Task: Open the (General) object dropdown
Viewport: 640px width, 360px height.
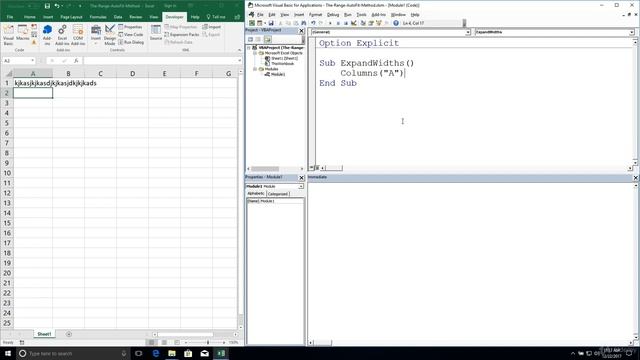Action: tap(468, 32)
